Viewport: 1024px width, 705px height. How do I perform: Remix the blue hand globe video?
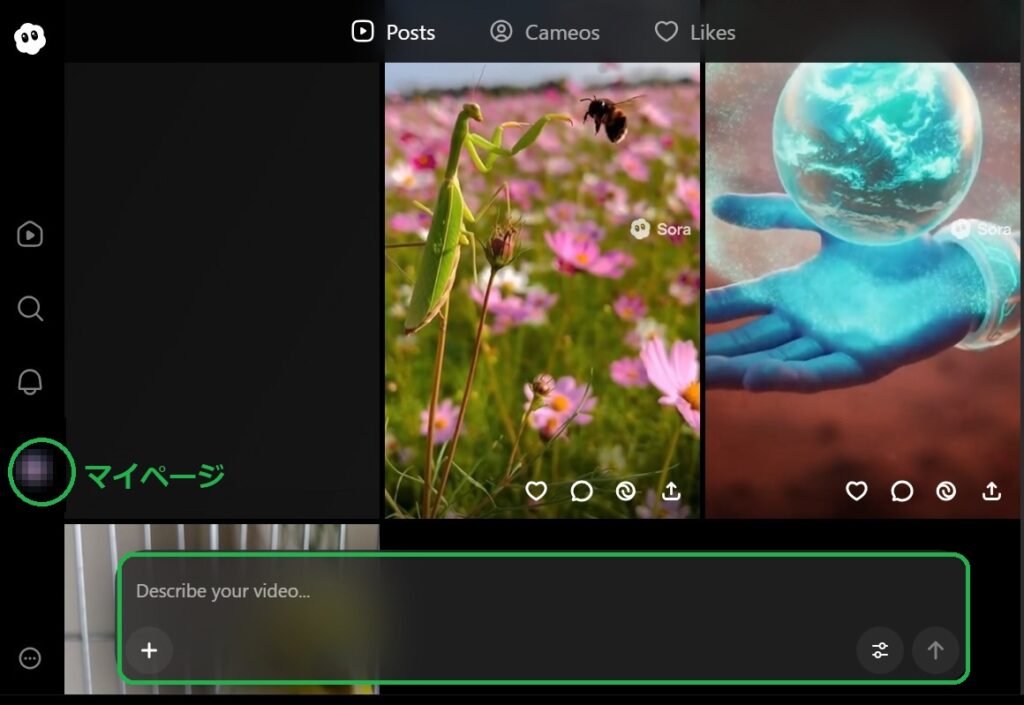(946, 491)
